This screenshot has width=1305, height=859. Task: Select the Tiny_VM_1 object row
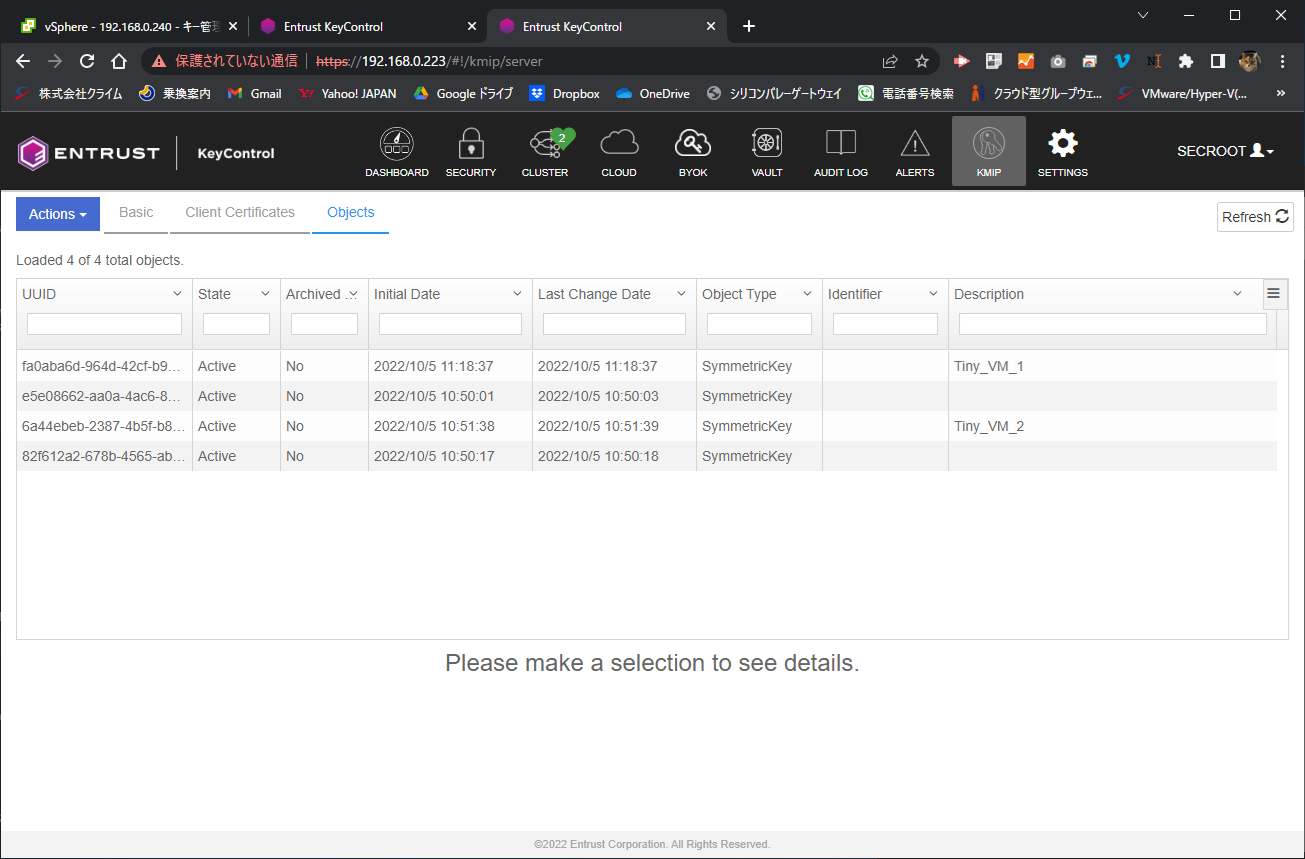coord(646,366)
